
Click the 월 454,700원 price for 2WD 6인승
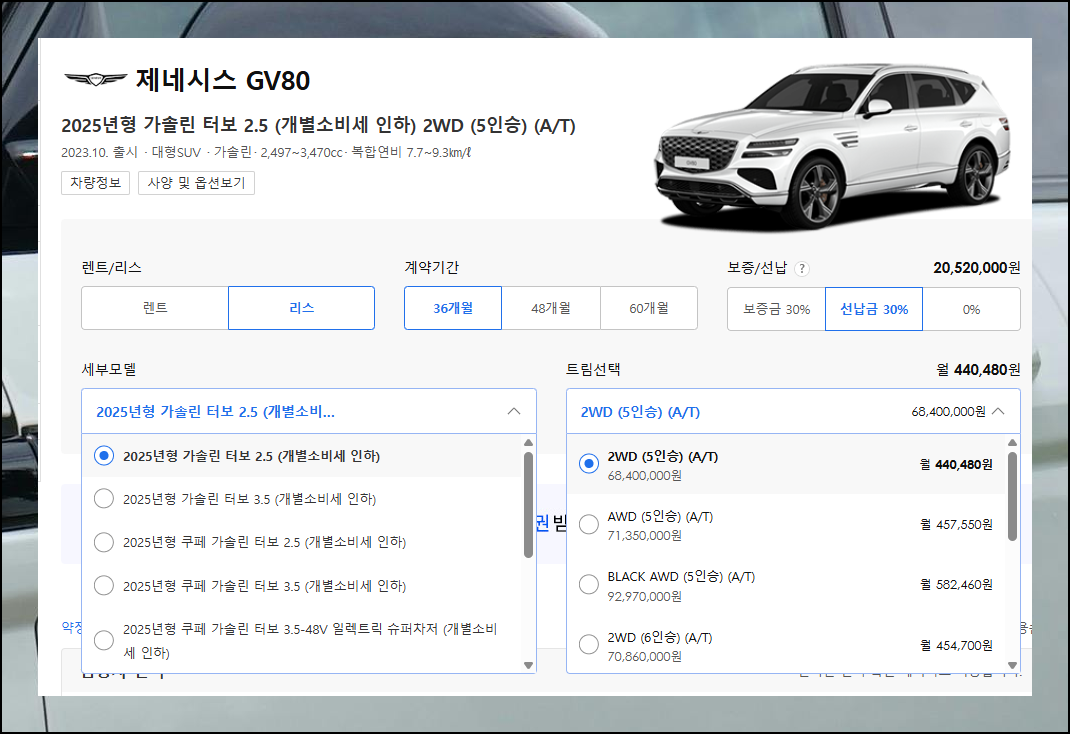point(956,645)
